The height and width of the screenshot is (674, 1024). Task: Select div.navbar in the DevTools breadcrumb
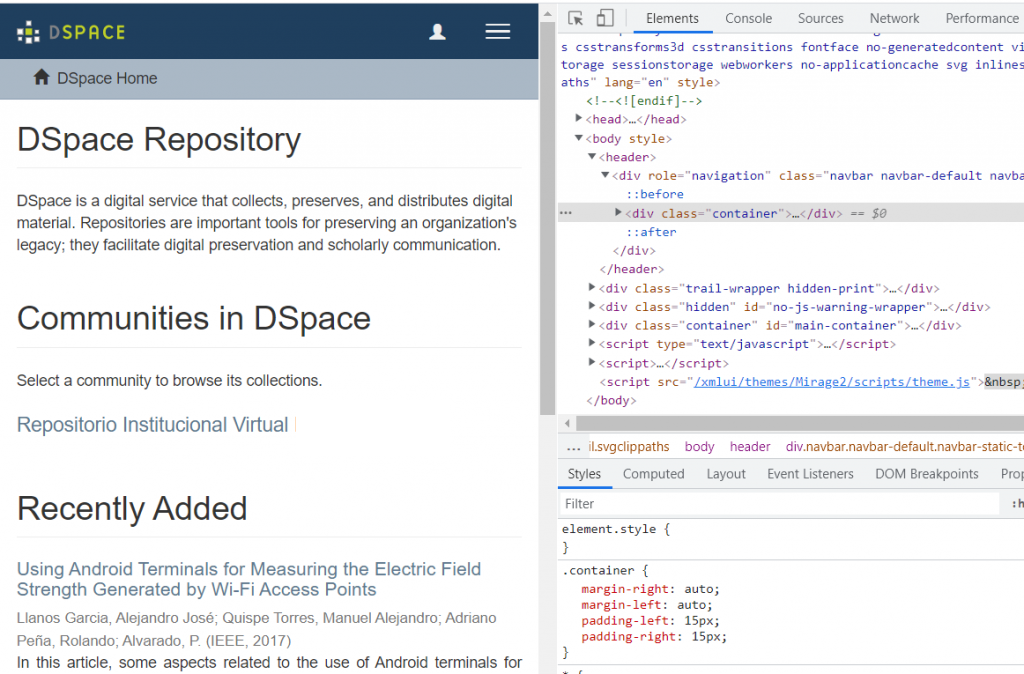tap(904, 447)
